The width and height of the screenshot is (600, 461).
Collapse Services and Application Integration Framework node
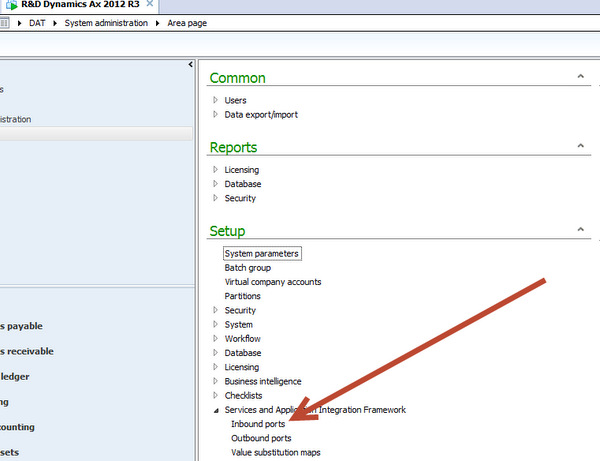[216, 410]
